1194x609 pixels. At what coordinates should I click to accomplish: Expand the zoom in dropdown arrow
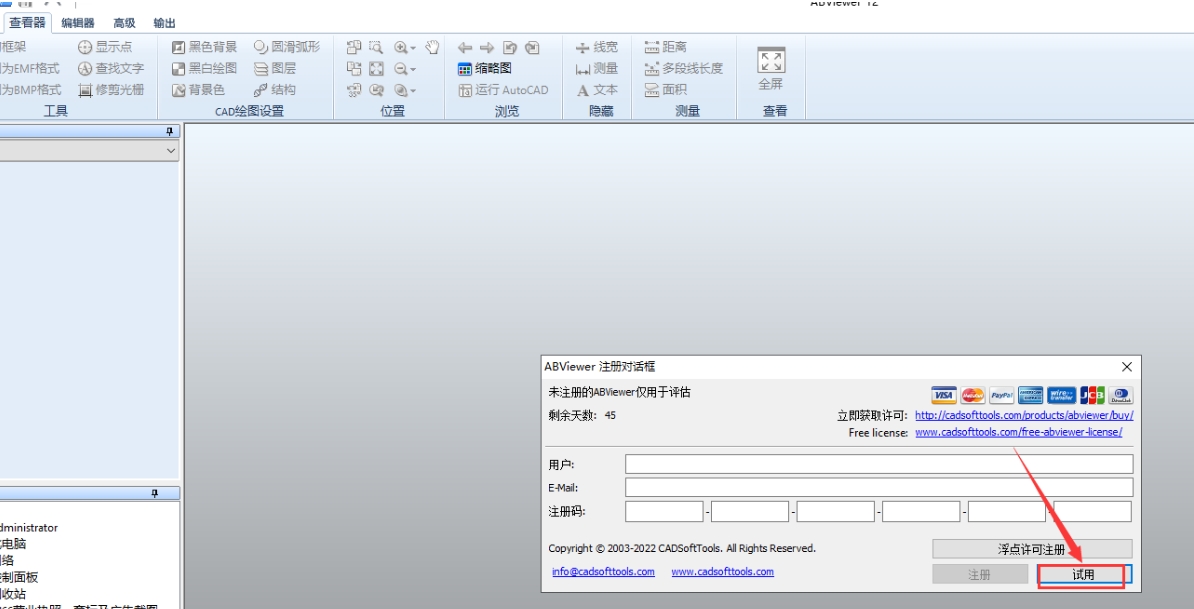pyautogui.click(x=413, y=48)
